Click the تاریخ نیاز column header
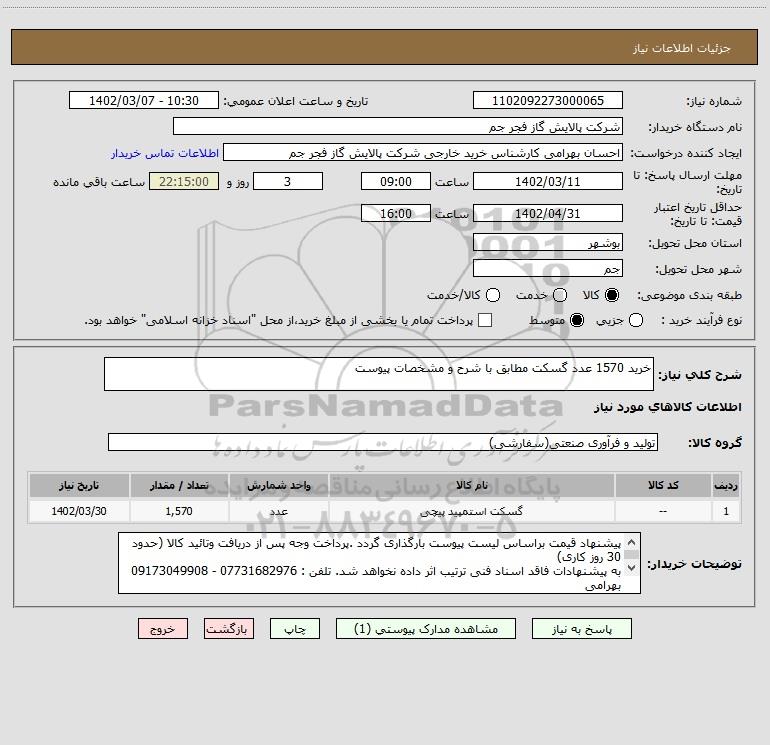The height and width of the screenshot is (745, 770). point(79,485)
